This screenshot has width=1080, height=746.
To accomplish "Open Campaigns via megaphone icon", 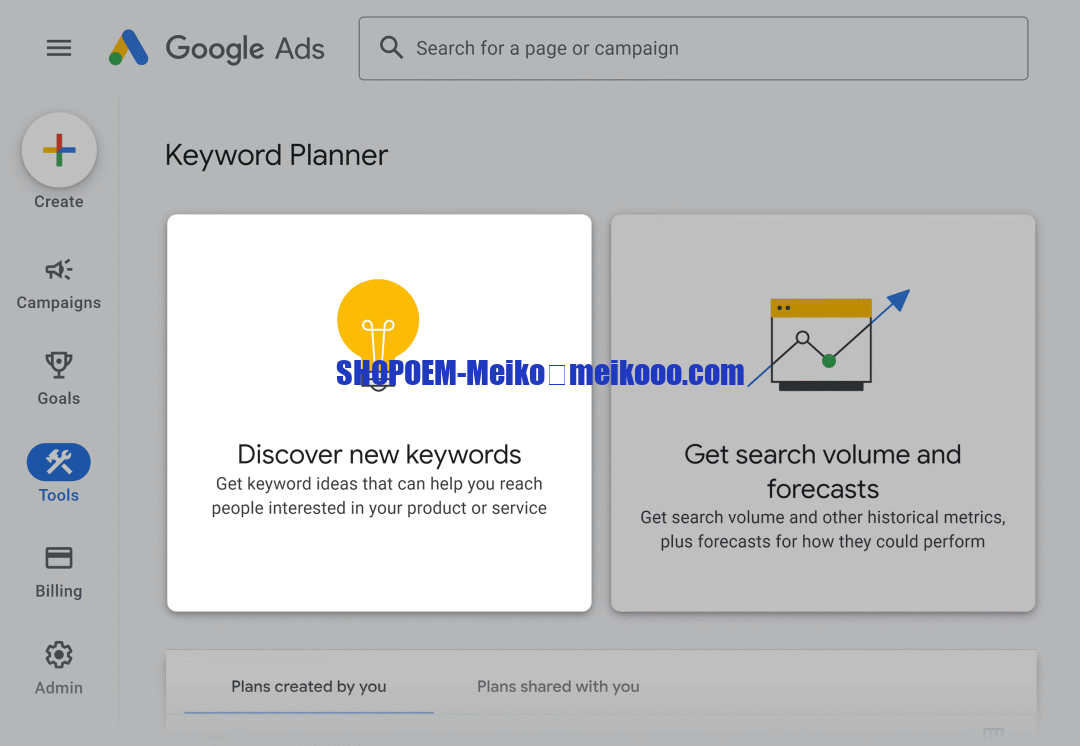I will coord(59,269).
